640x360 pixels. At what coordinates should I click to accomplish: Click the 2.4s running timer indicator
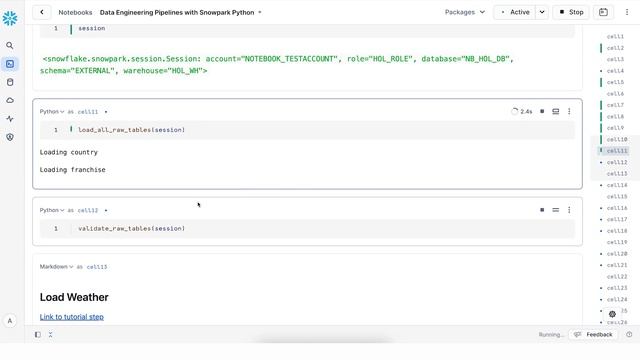522,111
